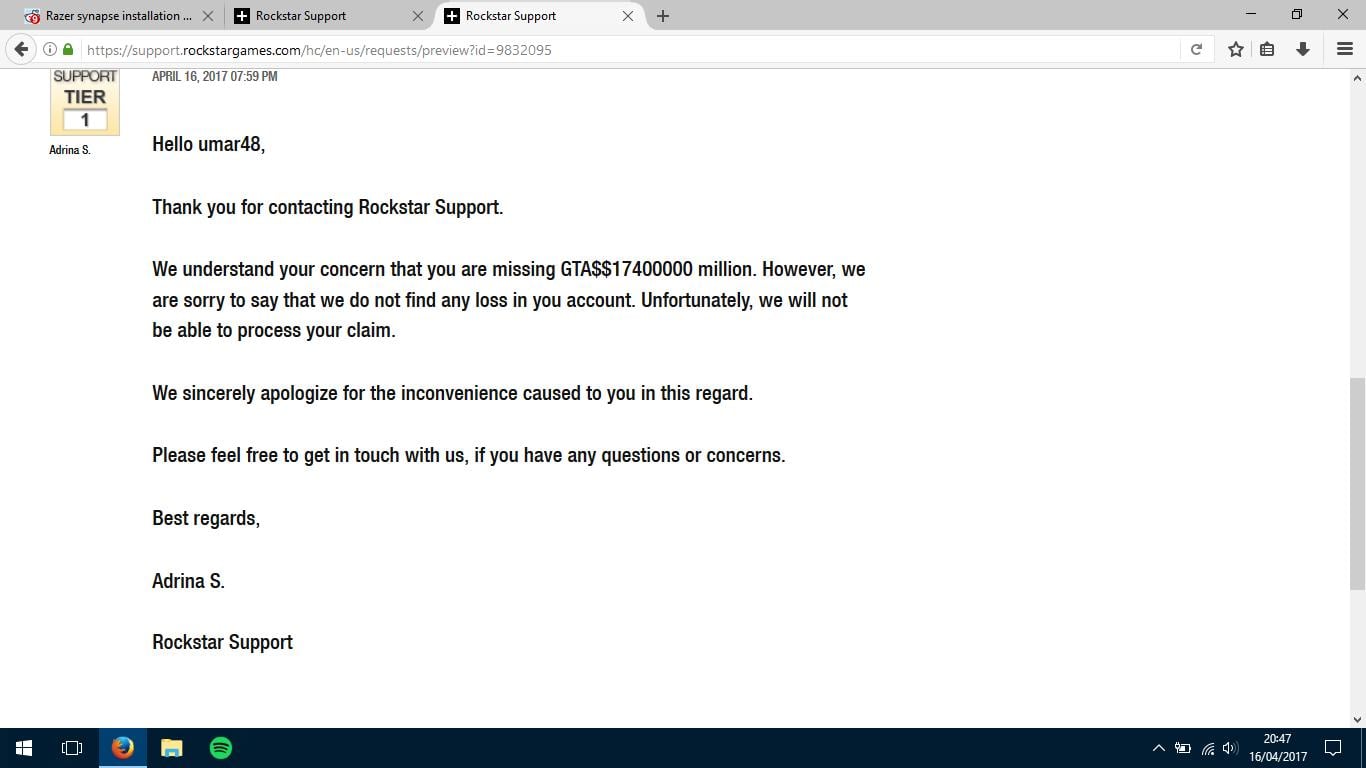Expand hidden icons in the system tray
This screenshot has height=768, width=1366.
pos(1159,747)
